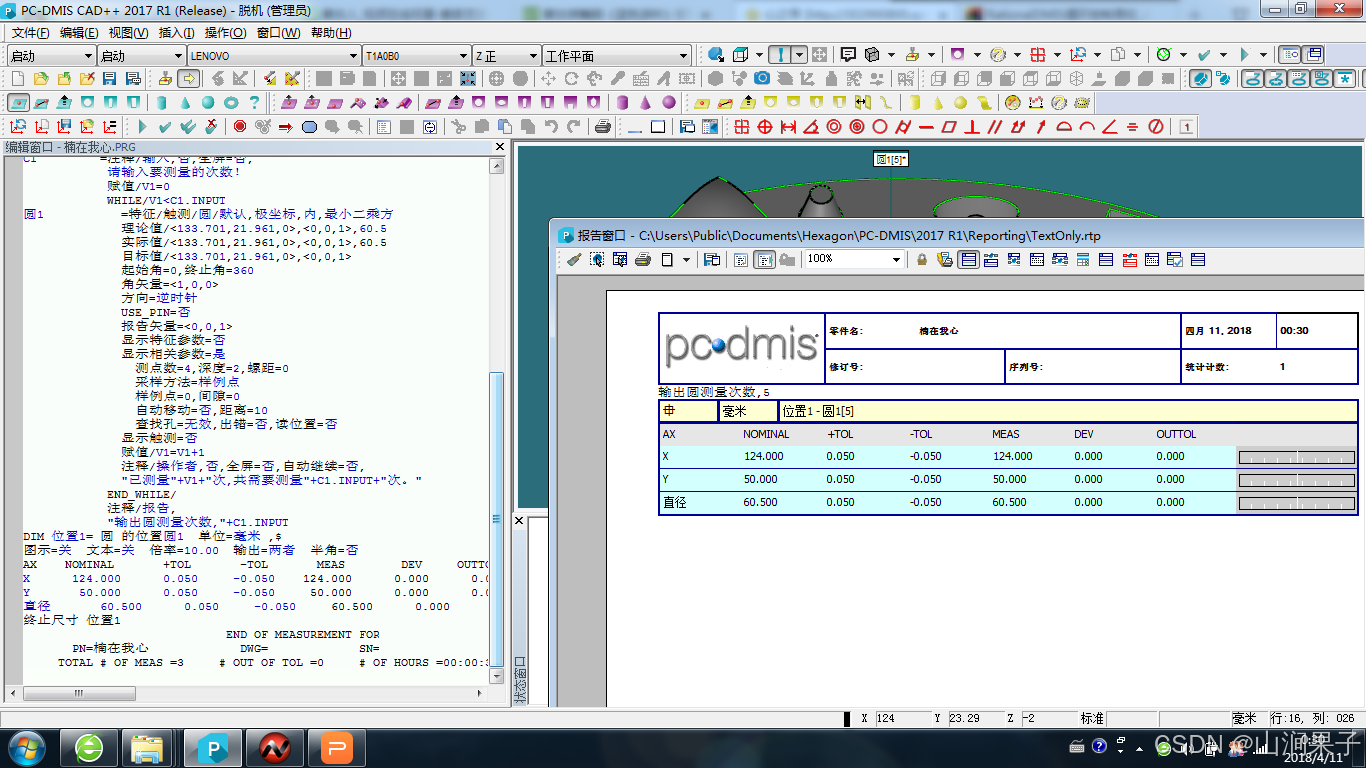Screen dimensions: 1366x768
Task: Toggle the probe mode exclamation button
Action: coord(782,55)
